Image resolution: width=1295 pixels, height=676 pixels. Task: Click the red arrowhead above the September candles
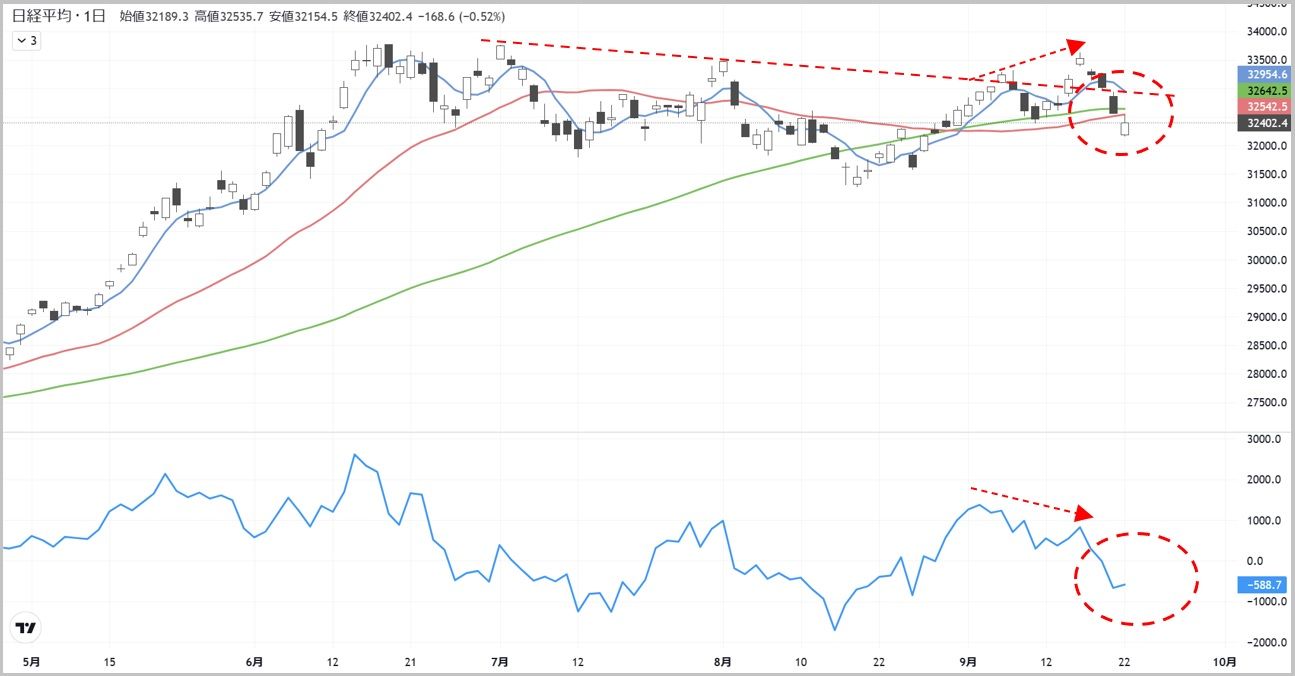[x=1075, y=46]
